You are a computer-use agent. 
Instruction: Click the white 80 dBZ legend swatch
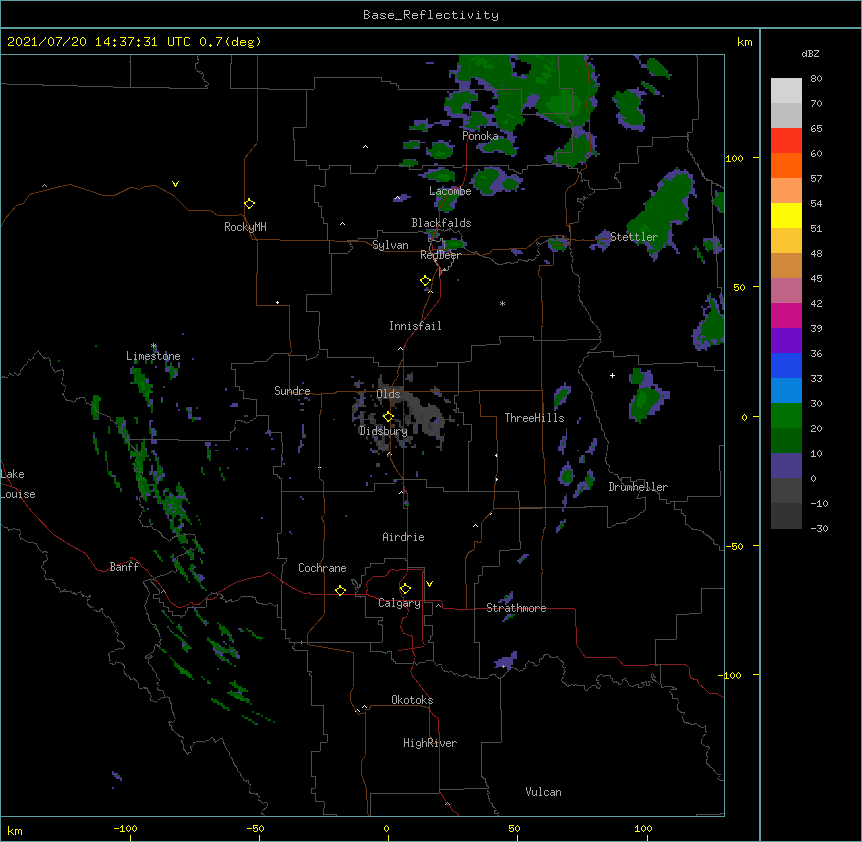[x=786, y=91]
